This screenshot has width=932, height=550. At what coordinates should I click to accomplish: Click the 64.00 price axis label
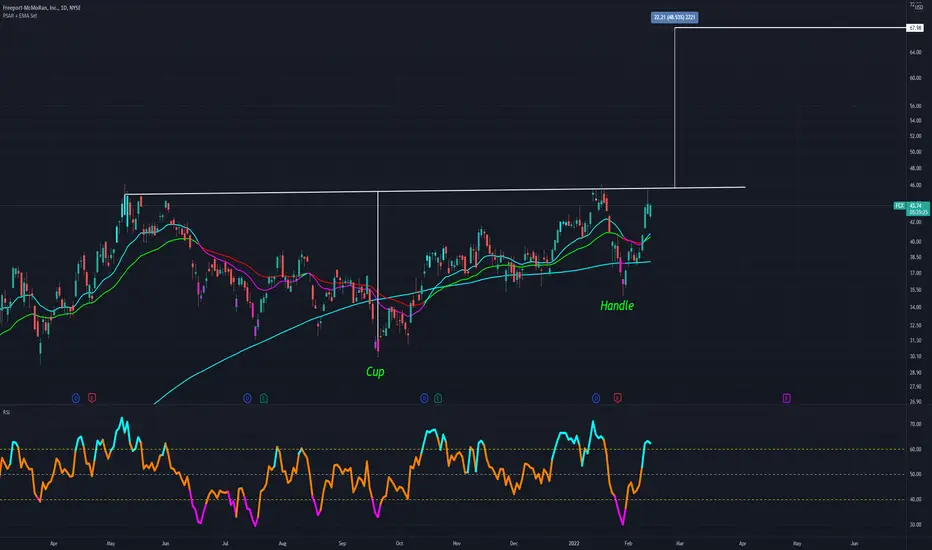(x=915, y=52)
